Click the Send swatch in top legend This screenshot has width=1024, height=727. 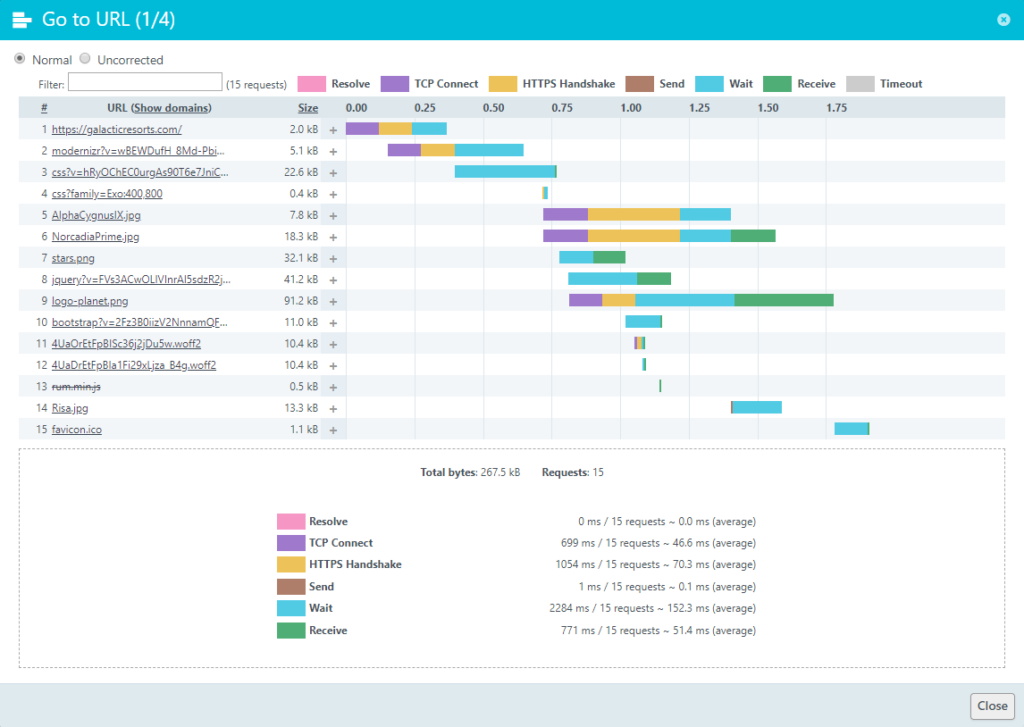(x=639, y=84)
